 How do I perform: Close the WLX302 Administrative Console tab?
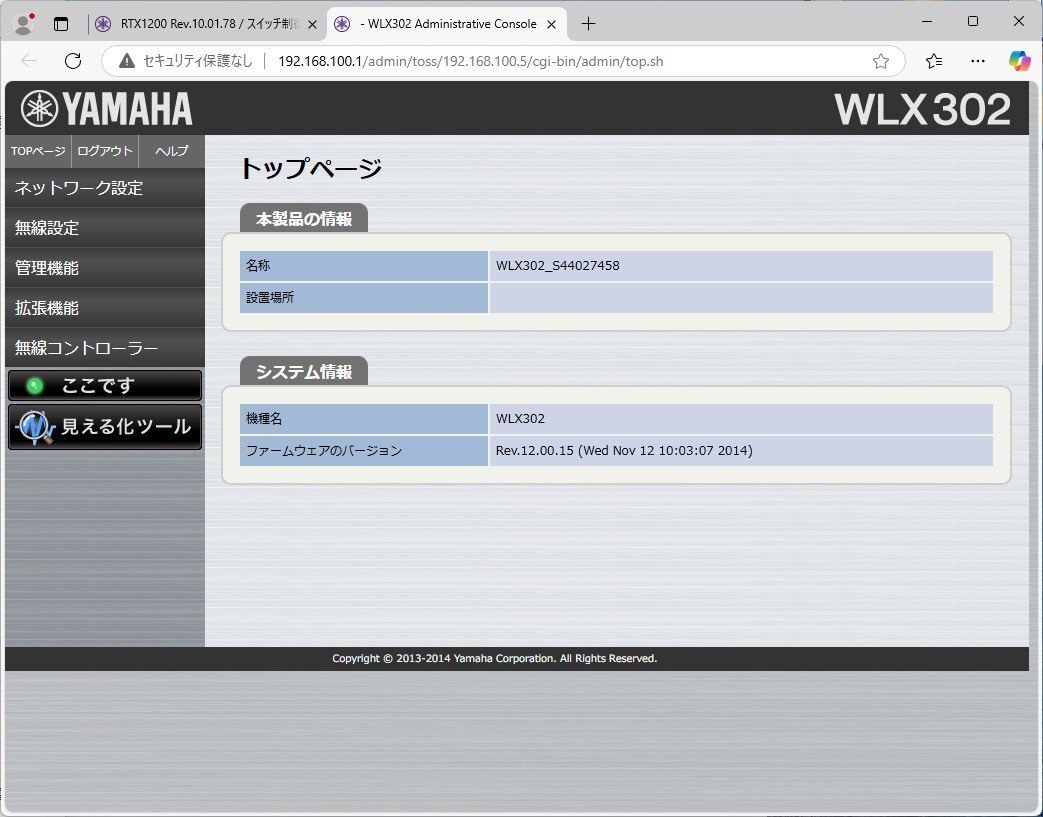(x=551, y=25)
